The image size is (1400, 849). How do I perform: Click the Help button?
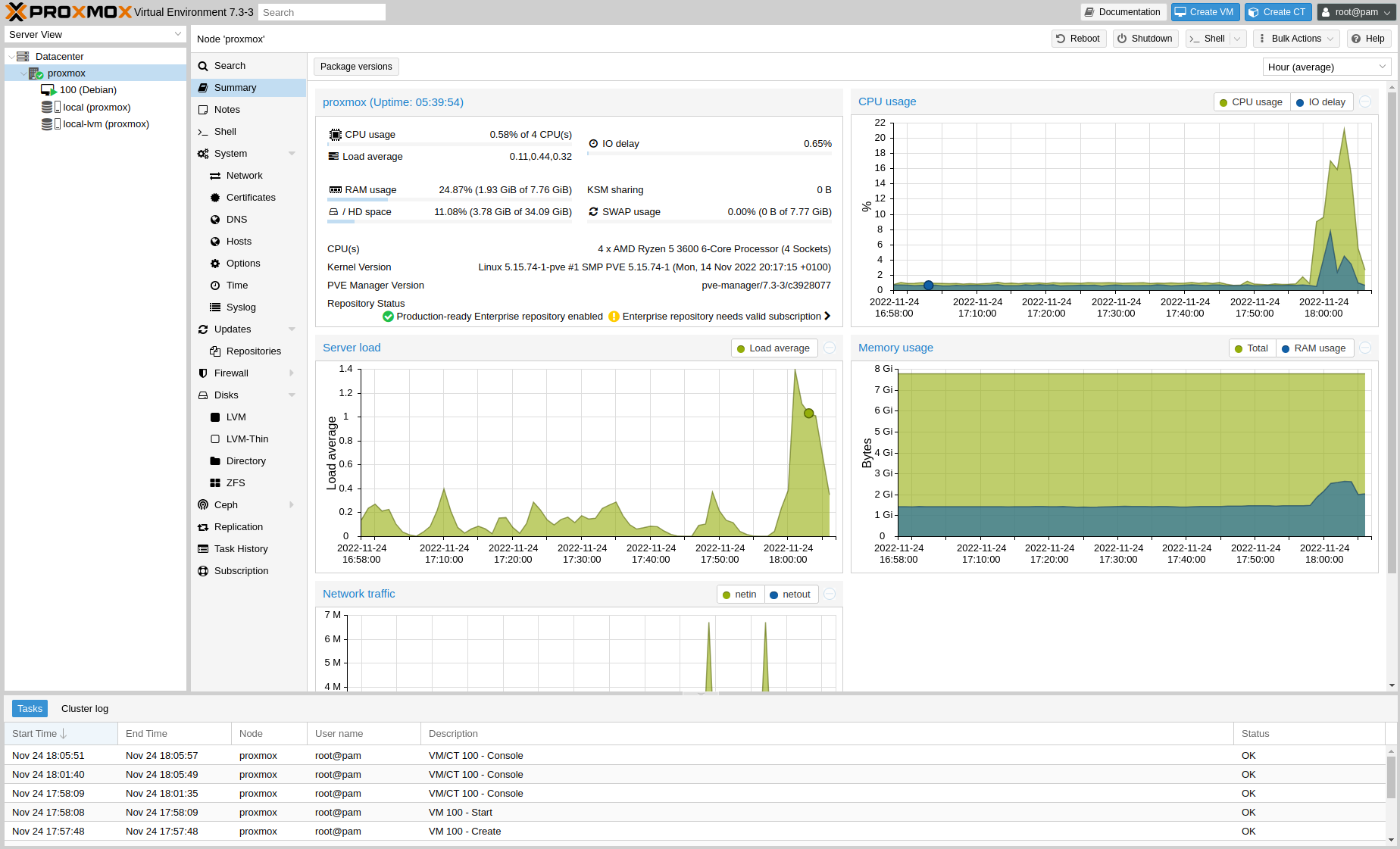[1369, 39]
